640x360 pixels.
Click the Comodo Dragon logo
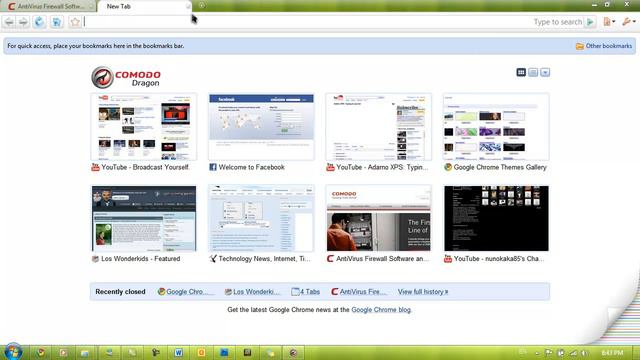coord(126,77)
